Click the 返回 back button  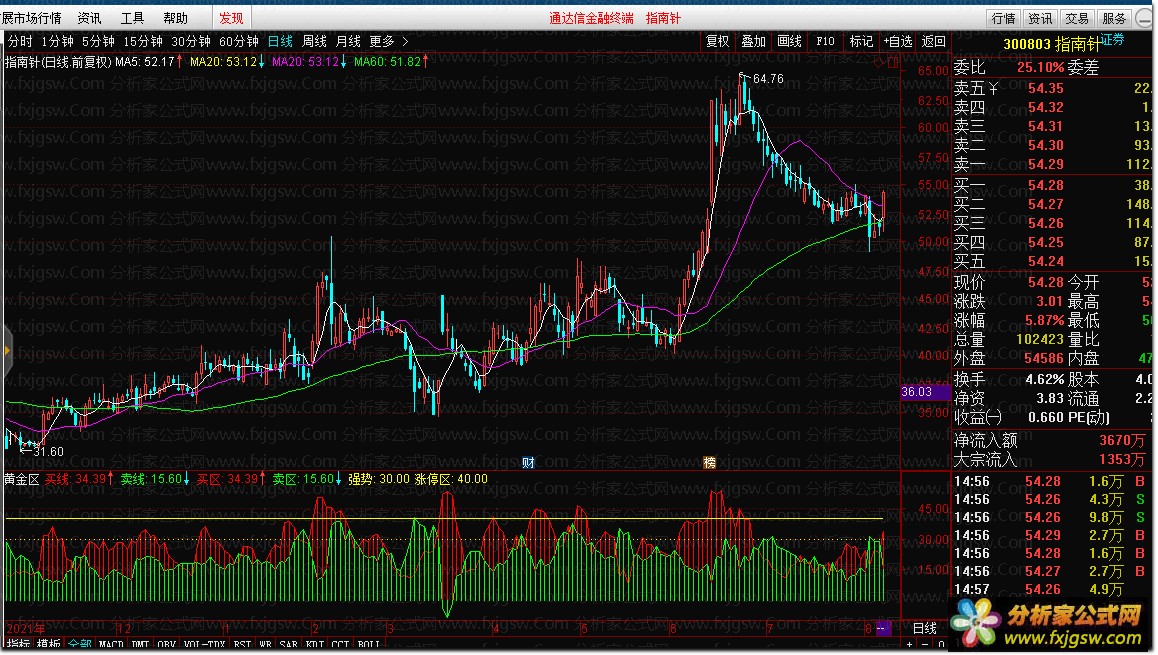click(933, 41)
